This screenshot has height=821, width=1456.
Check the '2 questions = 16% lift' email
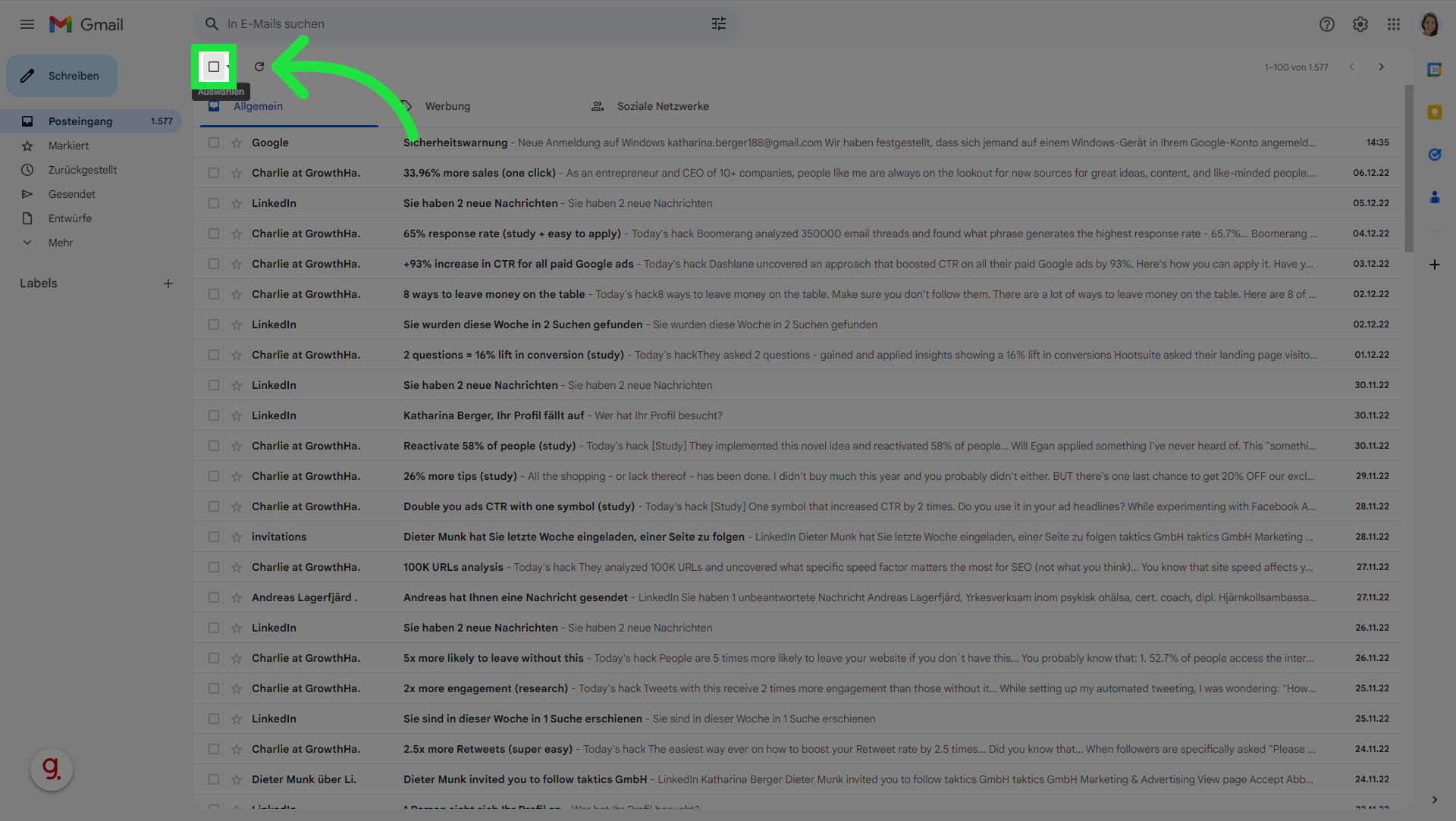(214, 355)
